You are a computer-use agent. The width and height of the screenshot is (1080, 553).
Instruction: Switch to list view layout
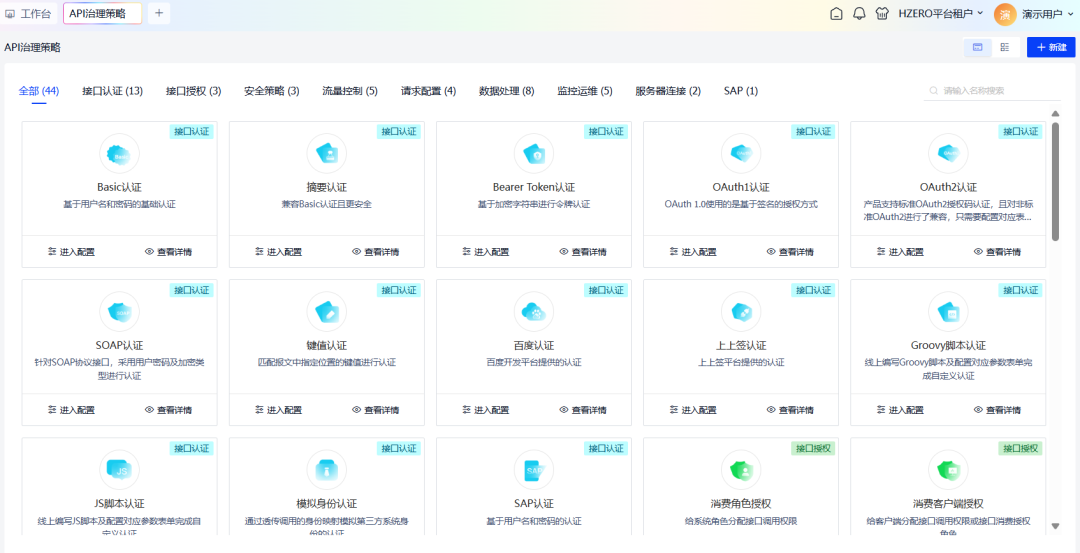[x=1004, y=47]
